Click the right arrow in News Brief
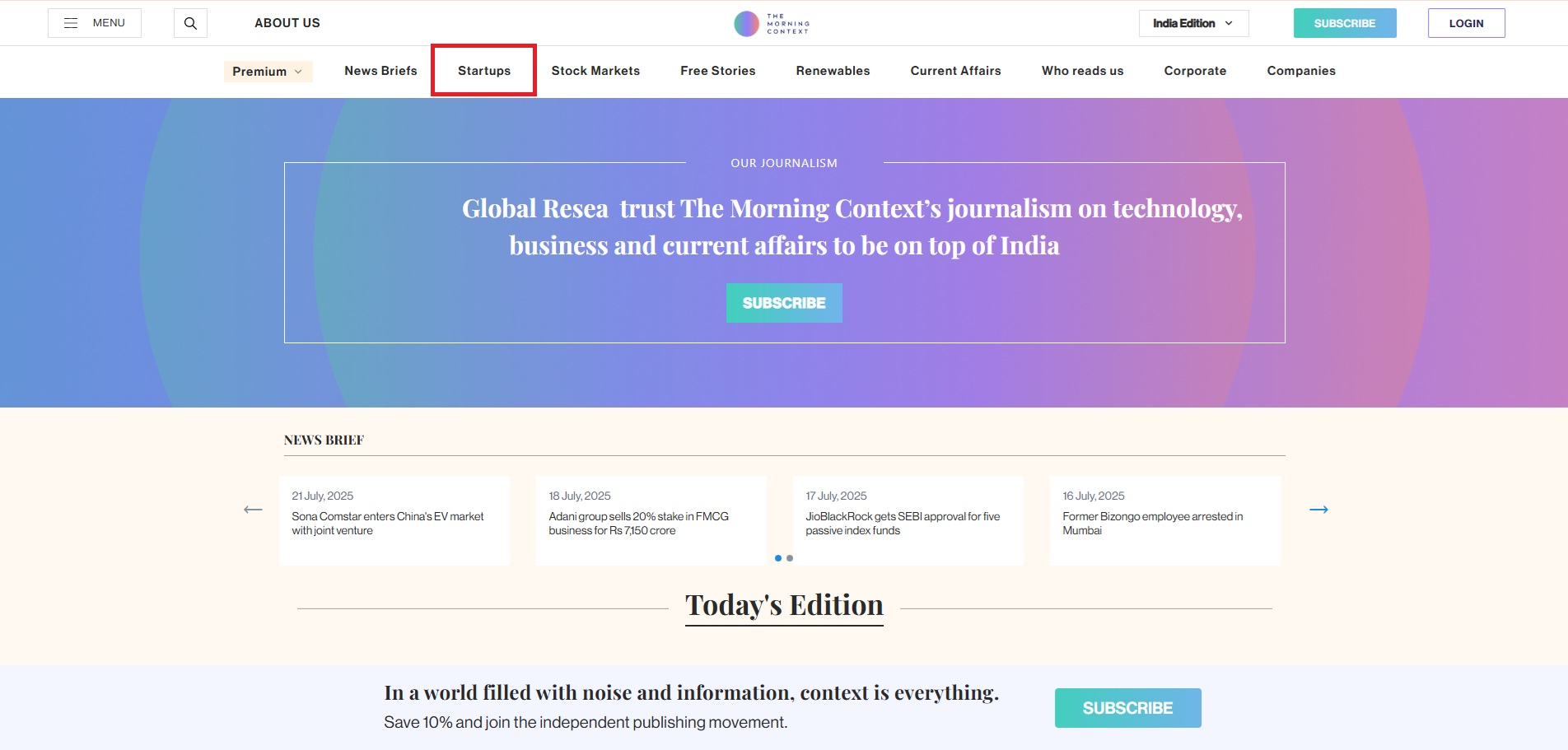Viewport: 1568px width, 750px height. pos(1318,510)
